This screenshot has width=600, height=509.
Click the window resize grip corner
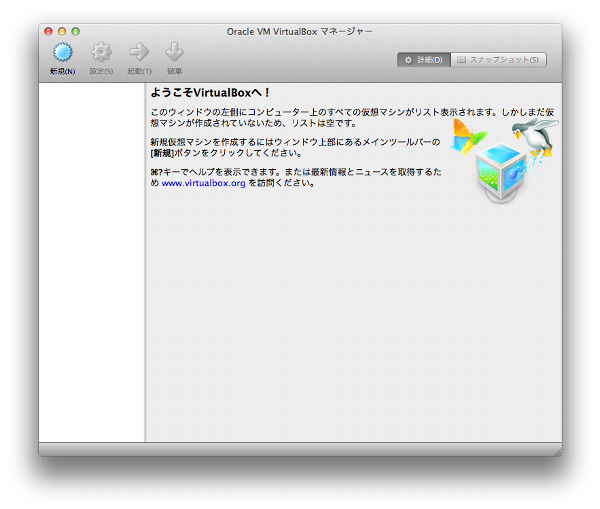point(558,452)
